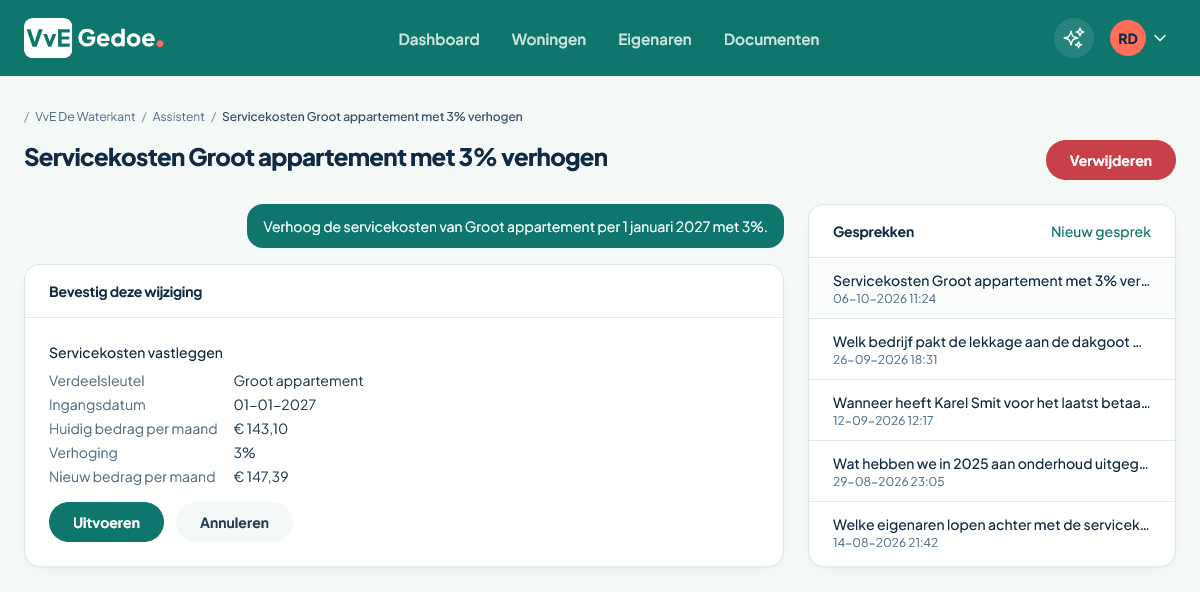Start a Nieuw gesprek

tap(1101, 232)
